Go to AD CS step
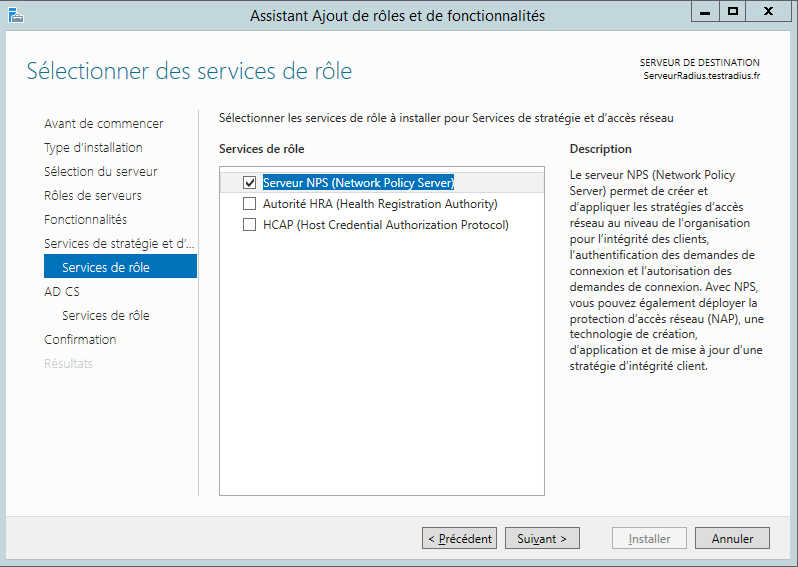 61,291
